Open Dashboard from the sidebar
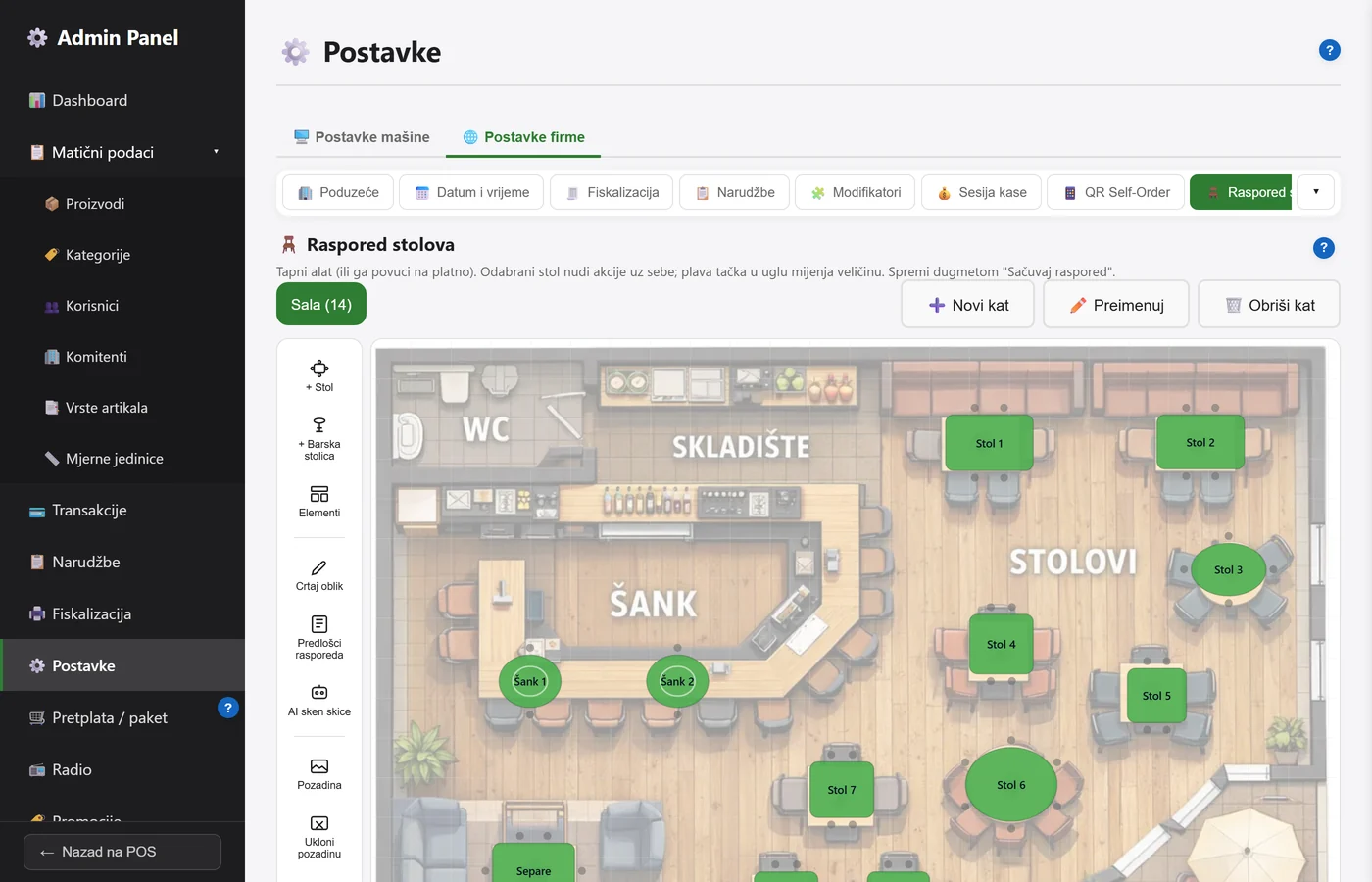Viewport: 1372px width, 882px height. coord(122,100)
